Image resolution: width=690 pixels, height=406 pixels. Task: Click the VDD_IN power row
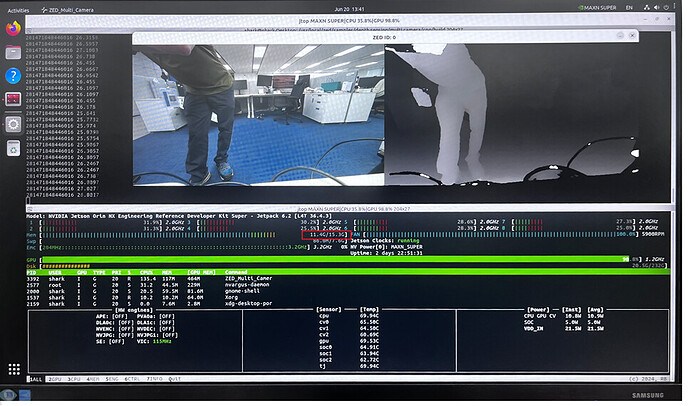tap(563, 329)
